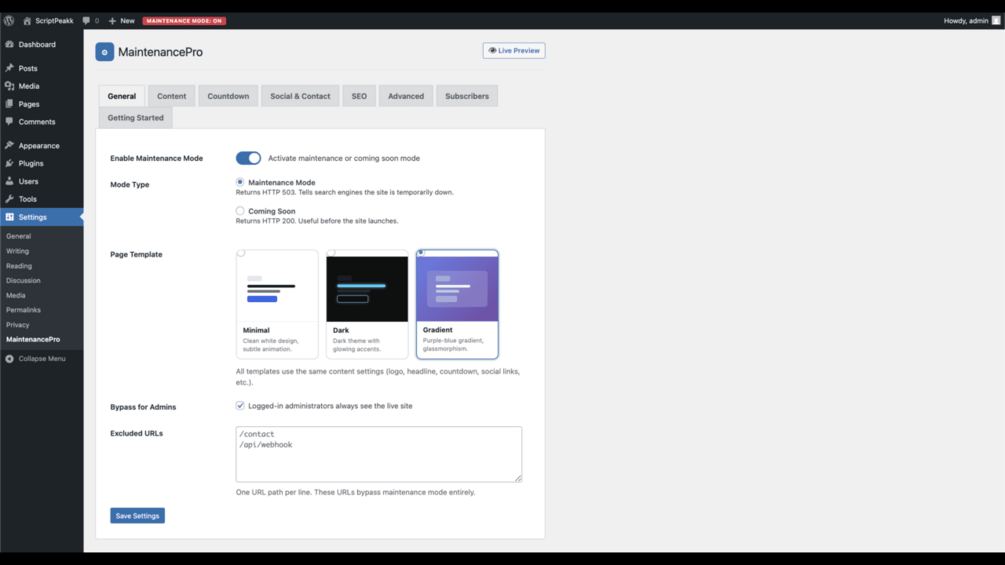Click the Collapse Menu label
Image resolution: width=1005 pixels, height=565 pixels.
coord(42,359)
